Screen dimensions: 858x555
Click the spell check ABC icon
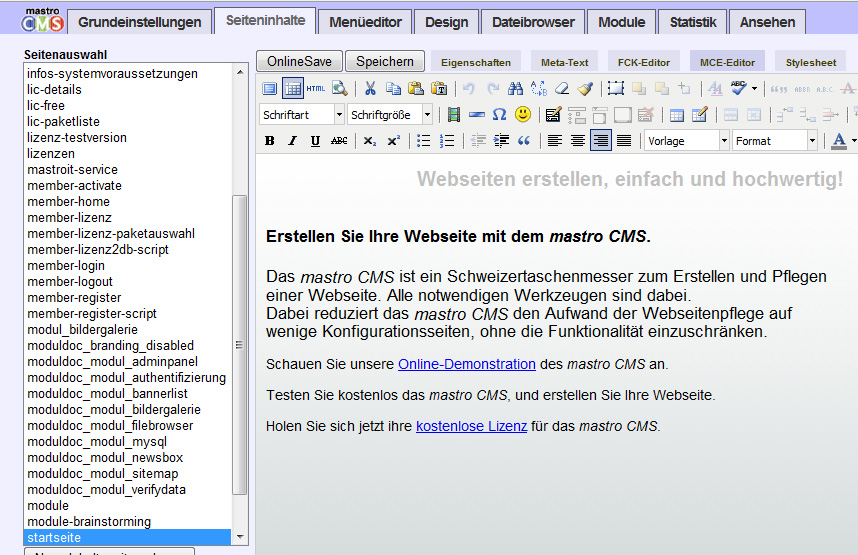(x=738, y=88)
